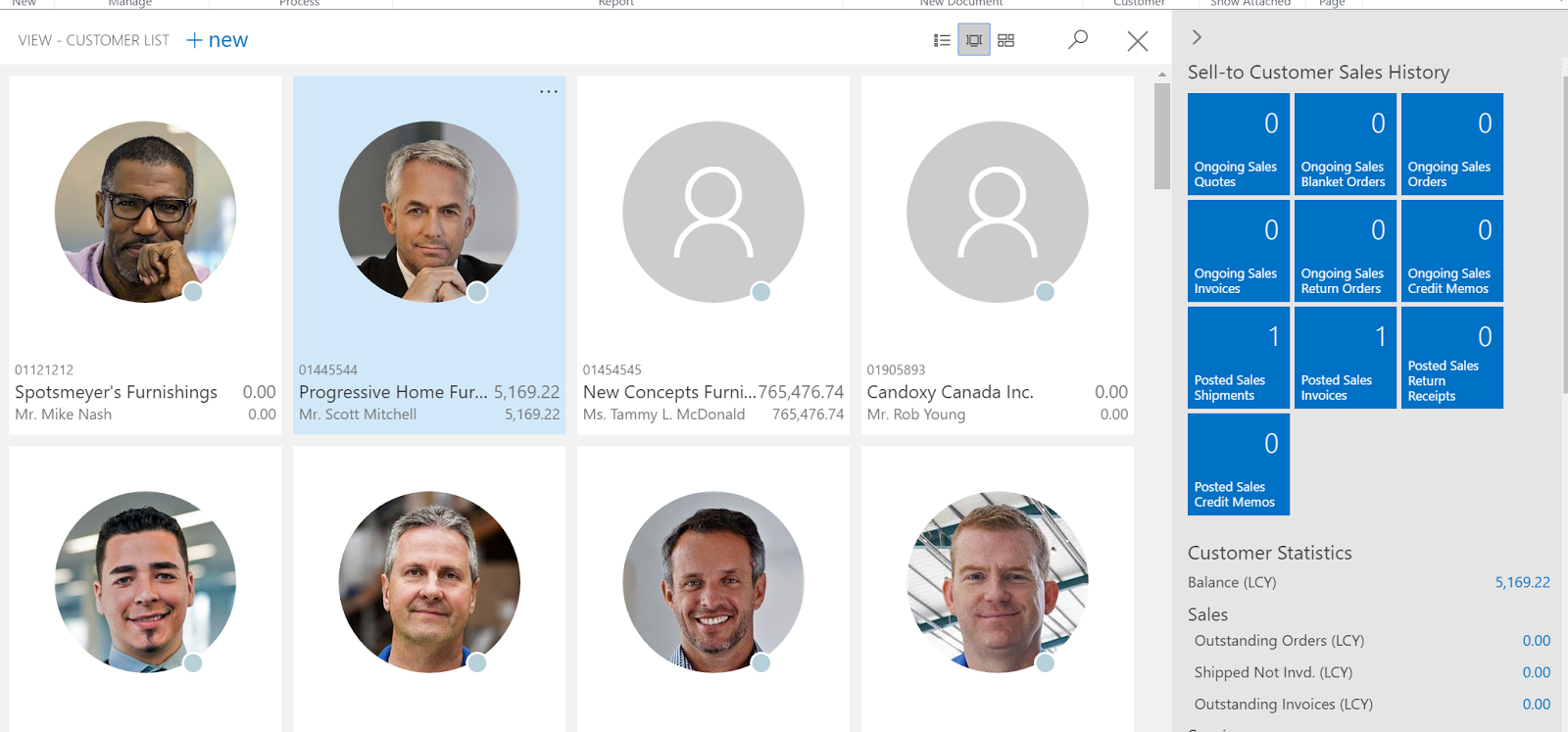
Task: Click contact Mr. Rob Young
Action: [x=916, y=415]
